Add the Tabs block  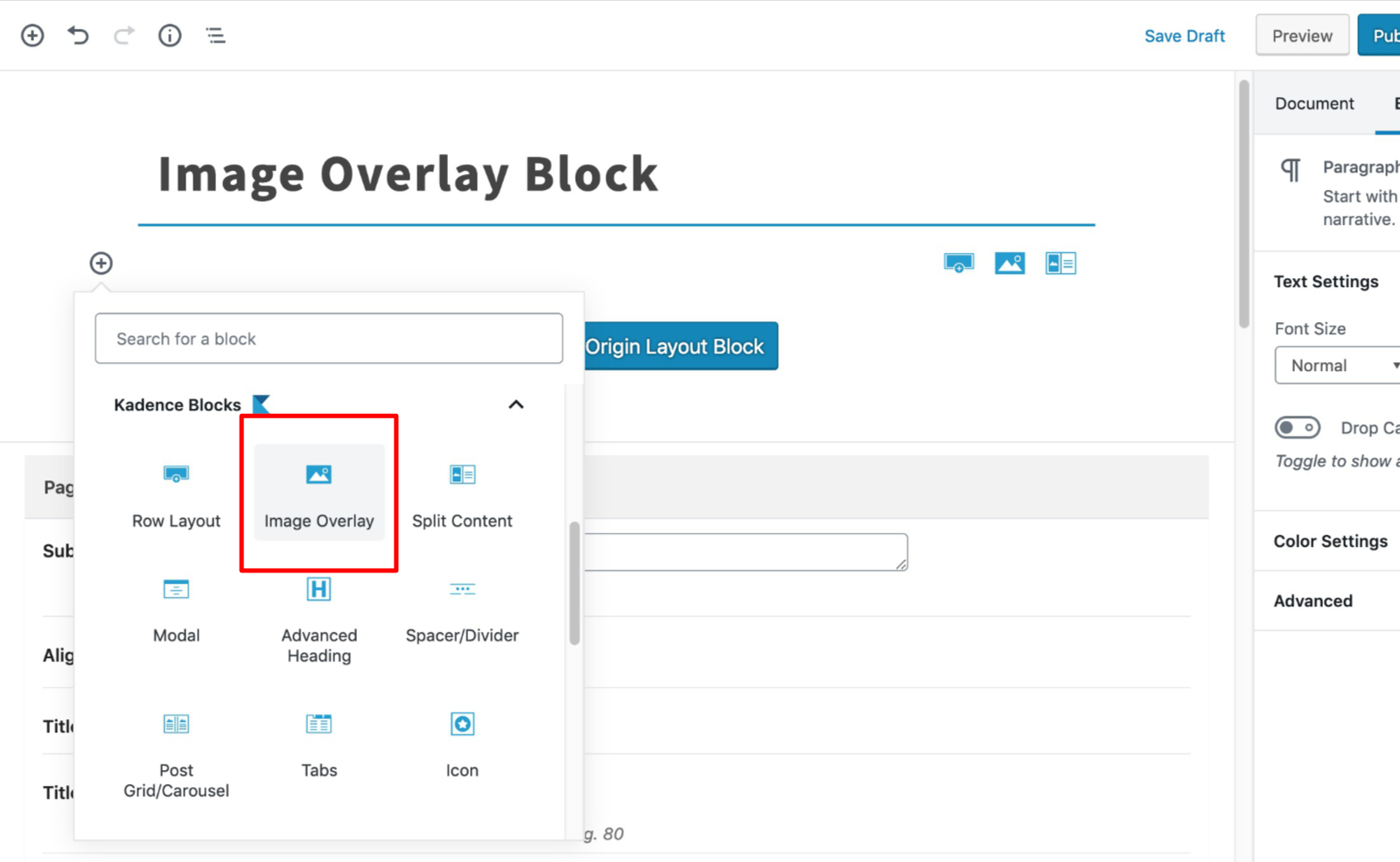319,745
